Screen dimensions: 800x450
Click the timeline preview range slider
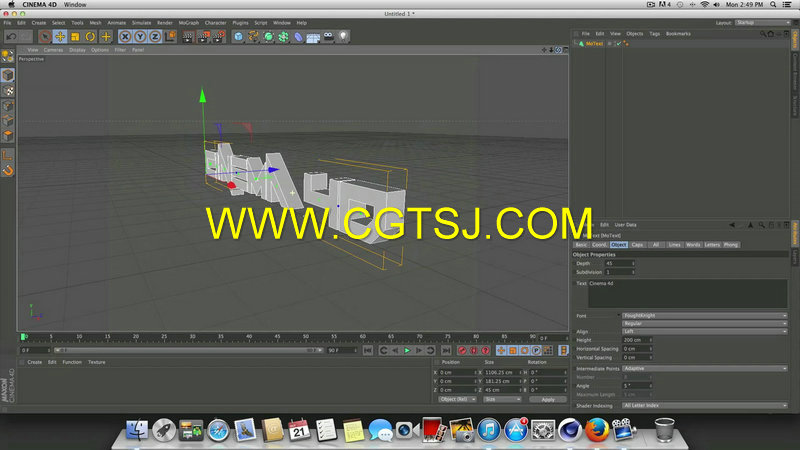click(x=188, y=351)
